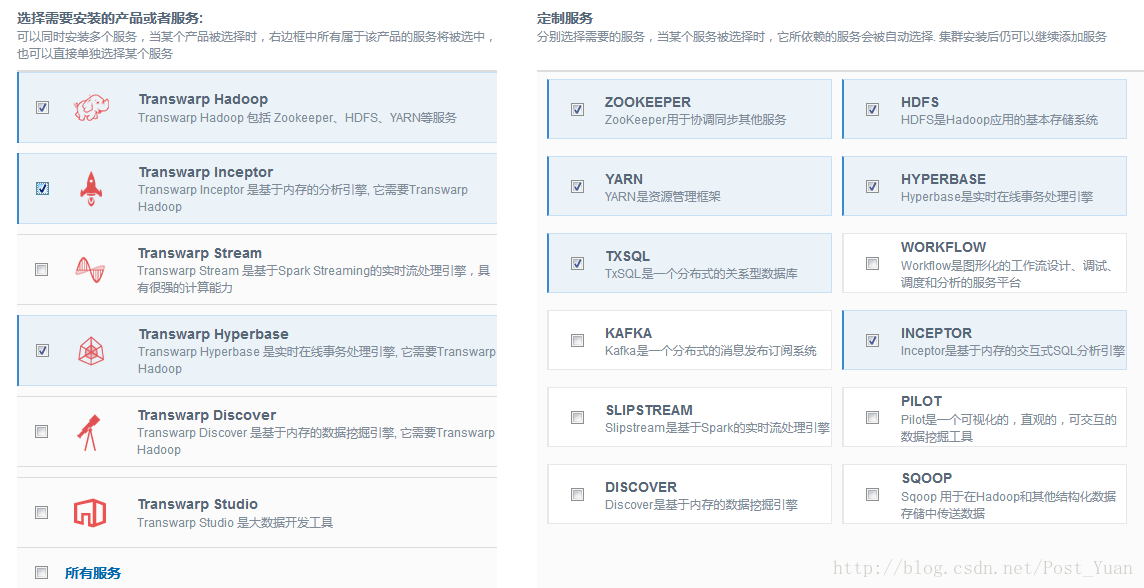Click the 'Transwarp Studio 是大数据开发工具' description
Viewport: 1144px width, 588px height.
pos(235,522)
